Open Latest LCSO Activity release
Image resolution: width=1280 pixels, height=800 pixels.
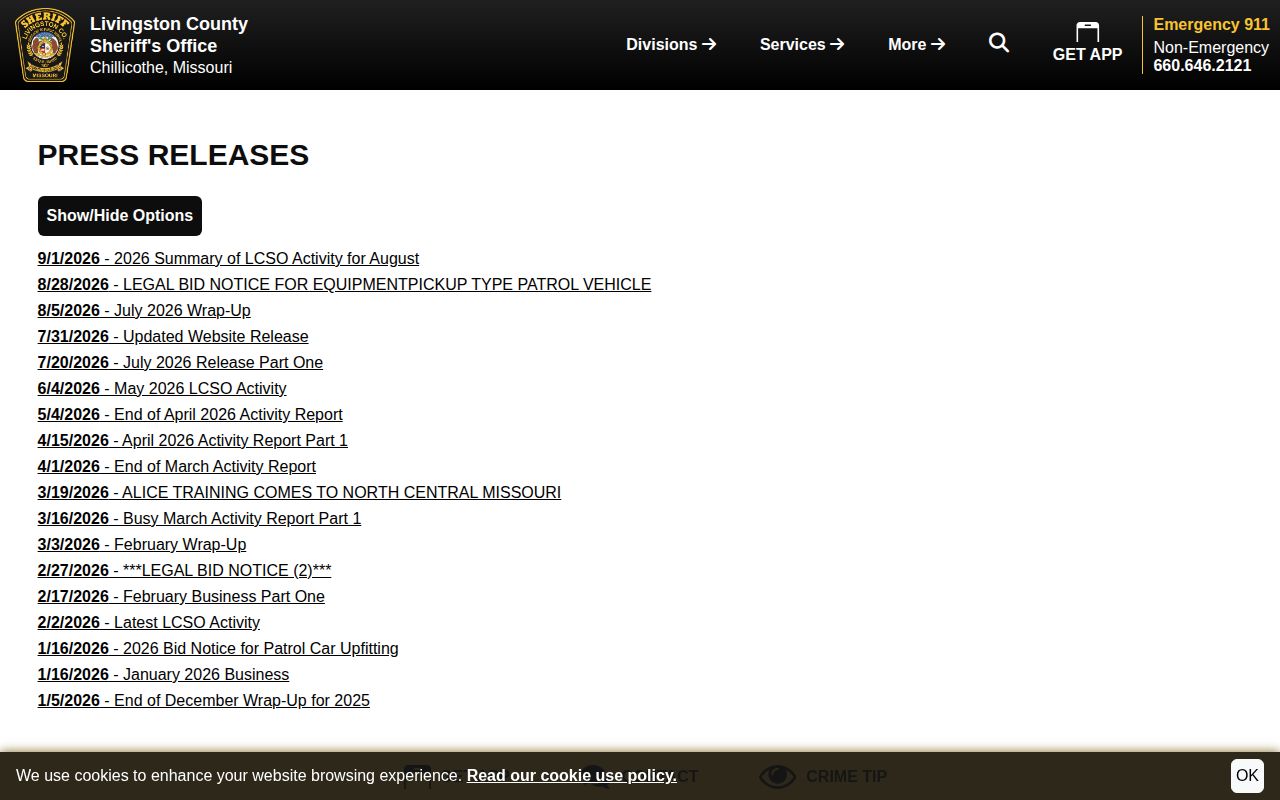149,622
